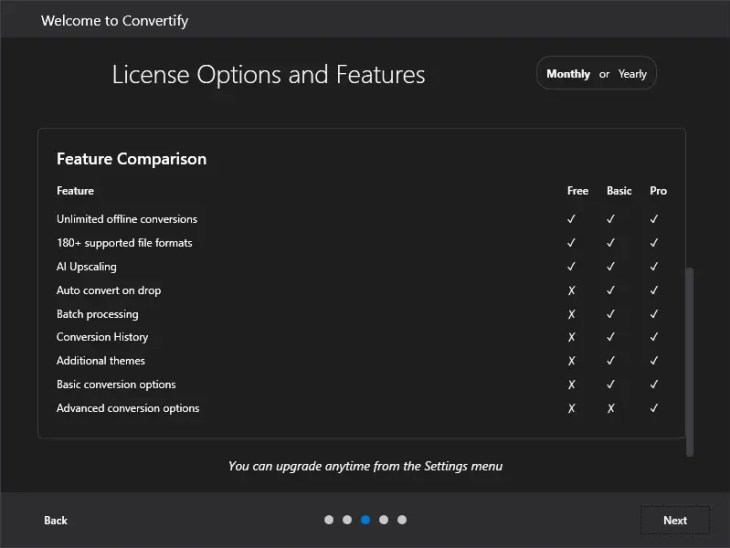Click Free X mark for Conversion History
Screen dimensions: 730x548
click(571, 337)
